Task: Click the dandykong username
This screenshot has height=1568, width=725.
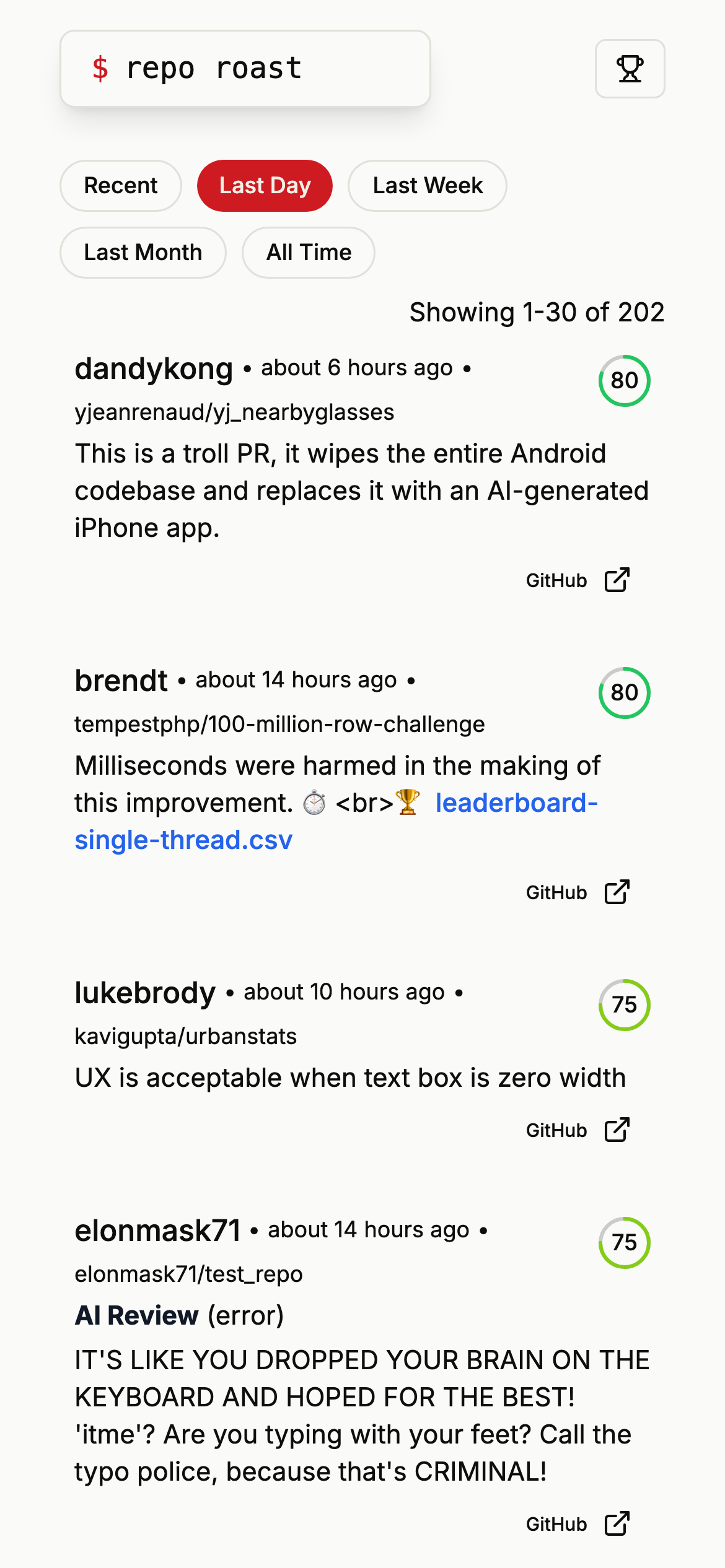Action: 154,369
